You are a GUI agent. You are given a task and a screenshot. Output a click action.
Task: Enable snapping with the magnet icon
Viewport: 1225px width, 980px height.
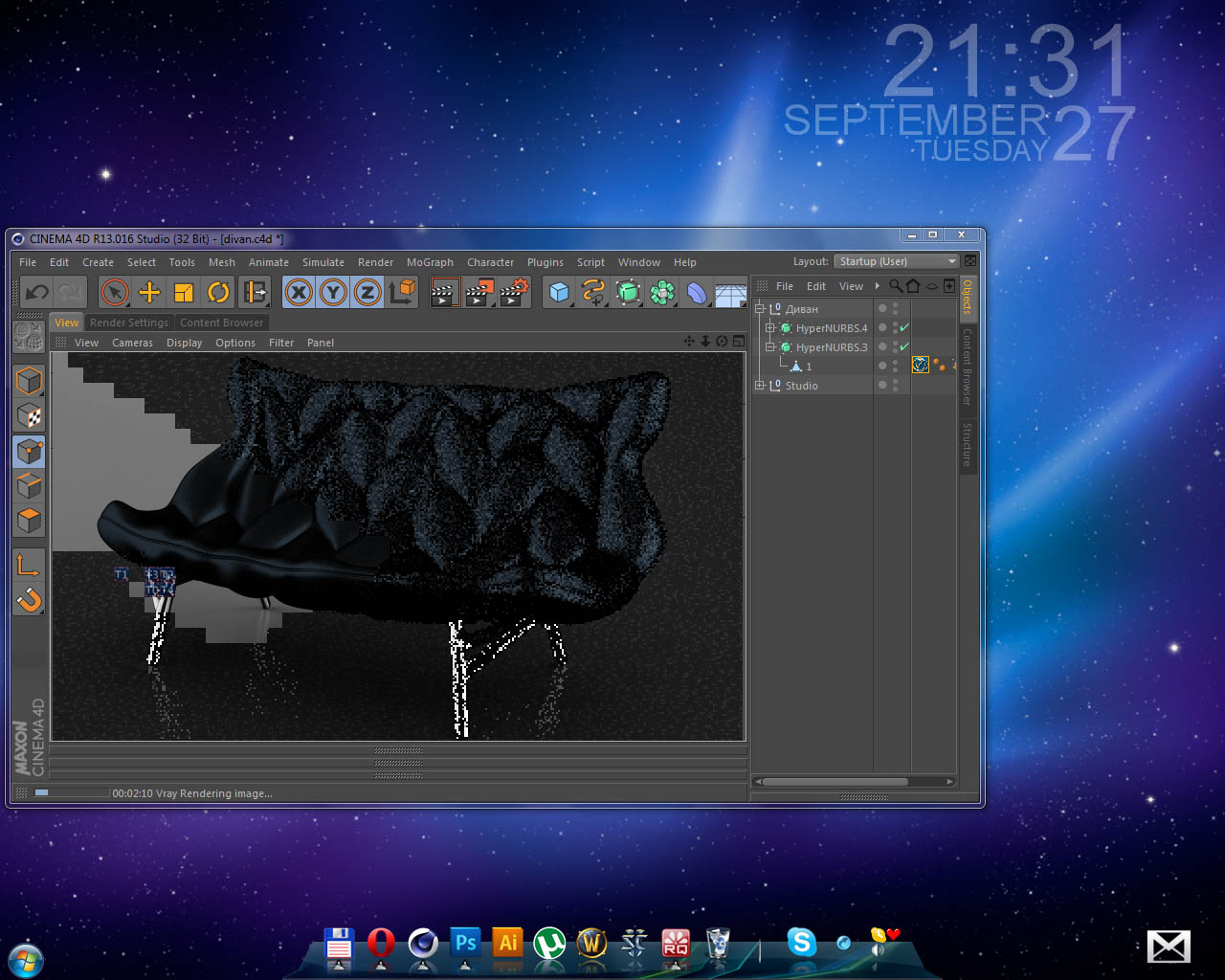(x=30, y=600)
